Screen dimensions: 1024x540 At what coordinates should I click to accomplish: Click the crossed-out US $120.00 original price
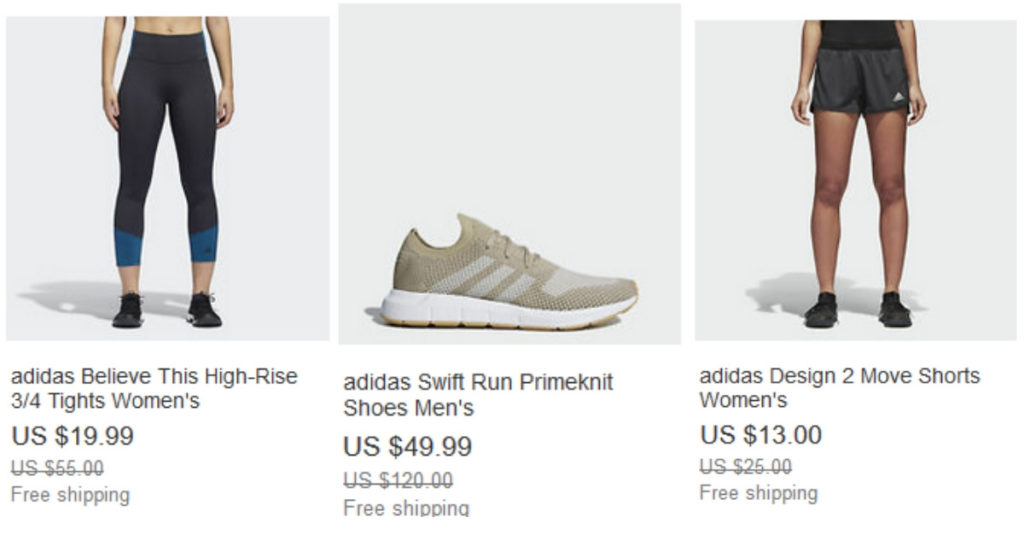point(398,481)
